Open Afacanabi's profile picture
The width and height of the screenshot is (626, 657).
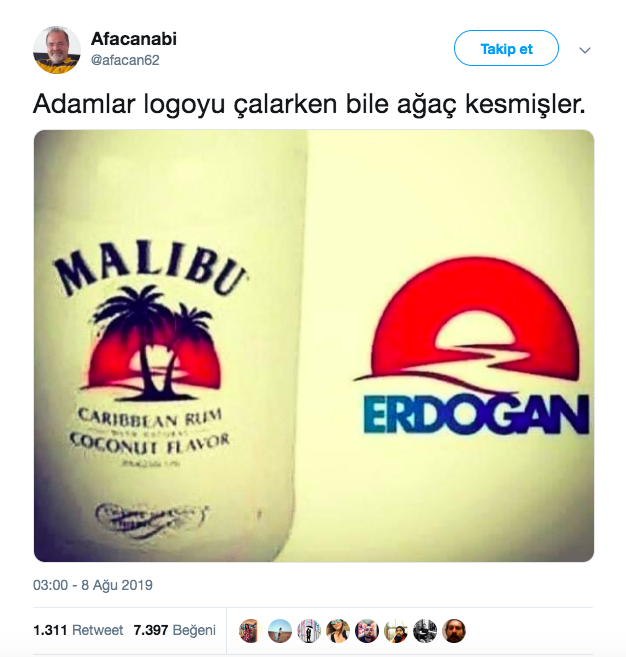[57, 50]
